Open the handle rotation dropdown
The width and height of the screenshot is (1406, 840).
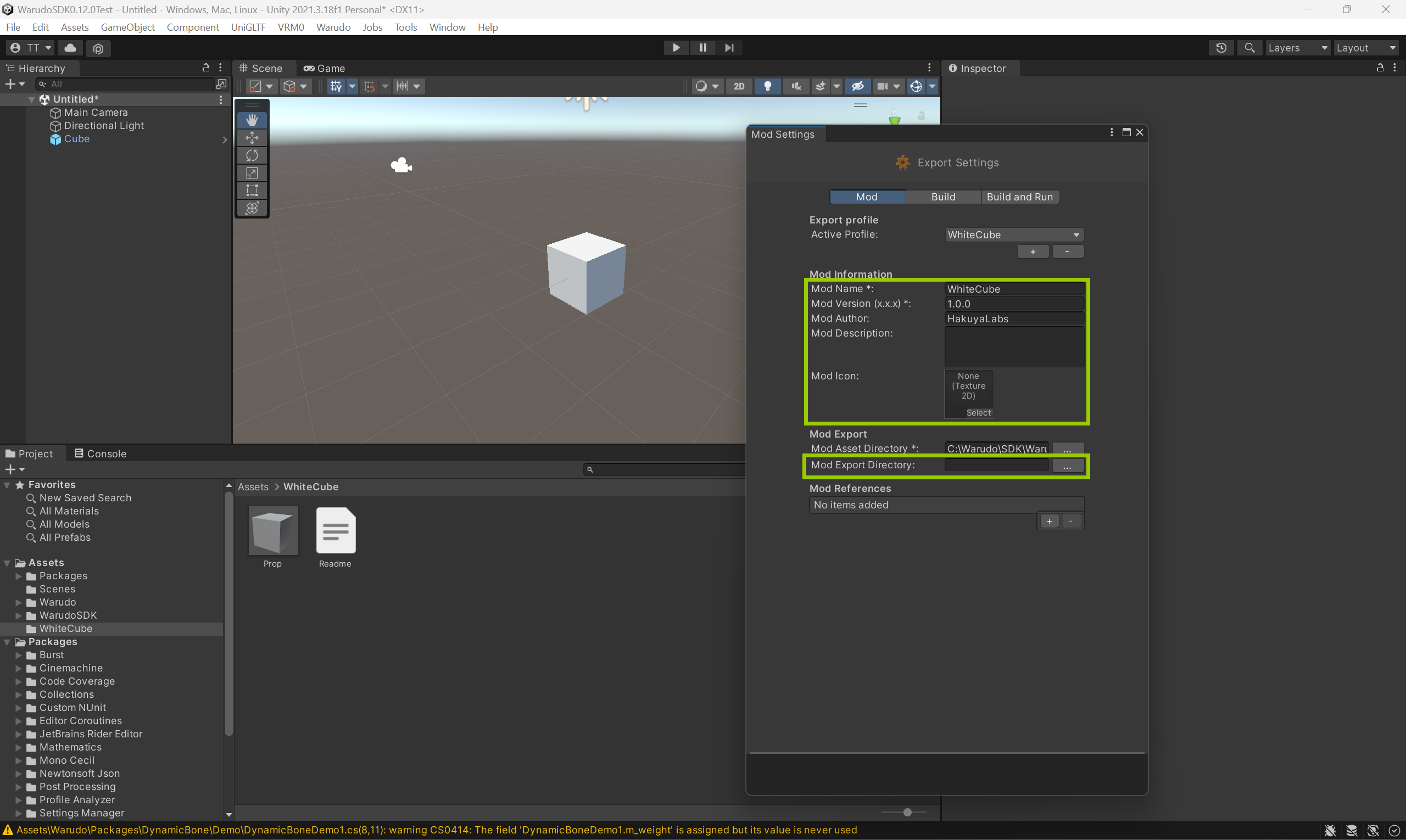pyautogui.click(x=295, y=86)
